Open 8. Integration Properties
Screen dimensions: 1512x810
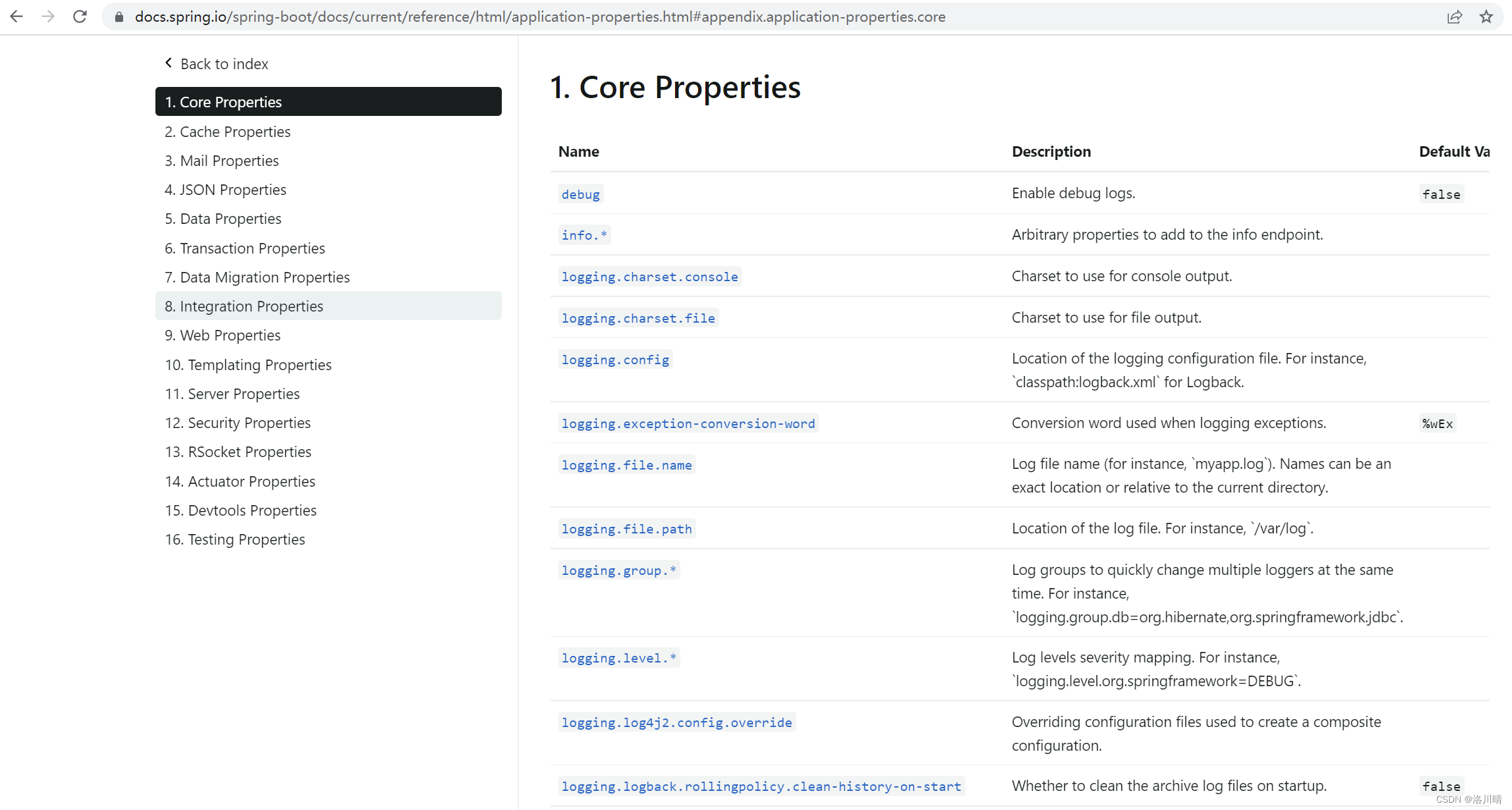tap(244, 306)
